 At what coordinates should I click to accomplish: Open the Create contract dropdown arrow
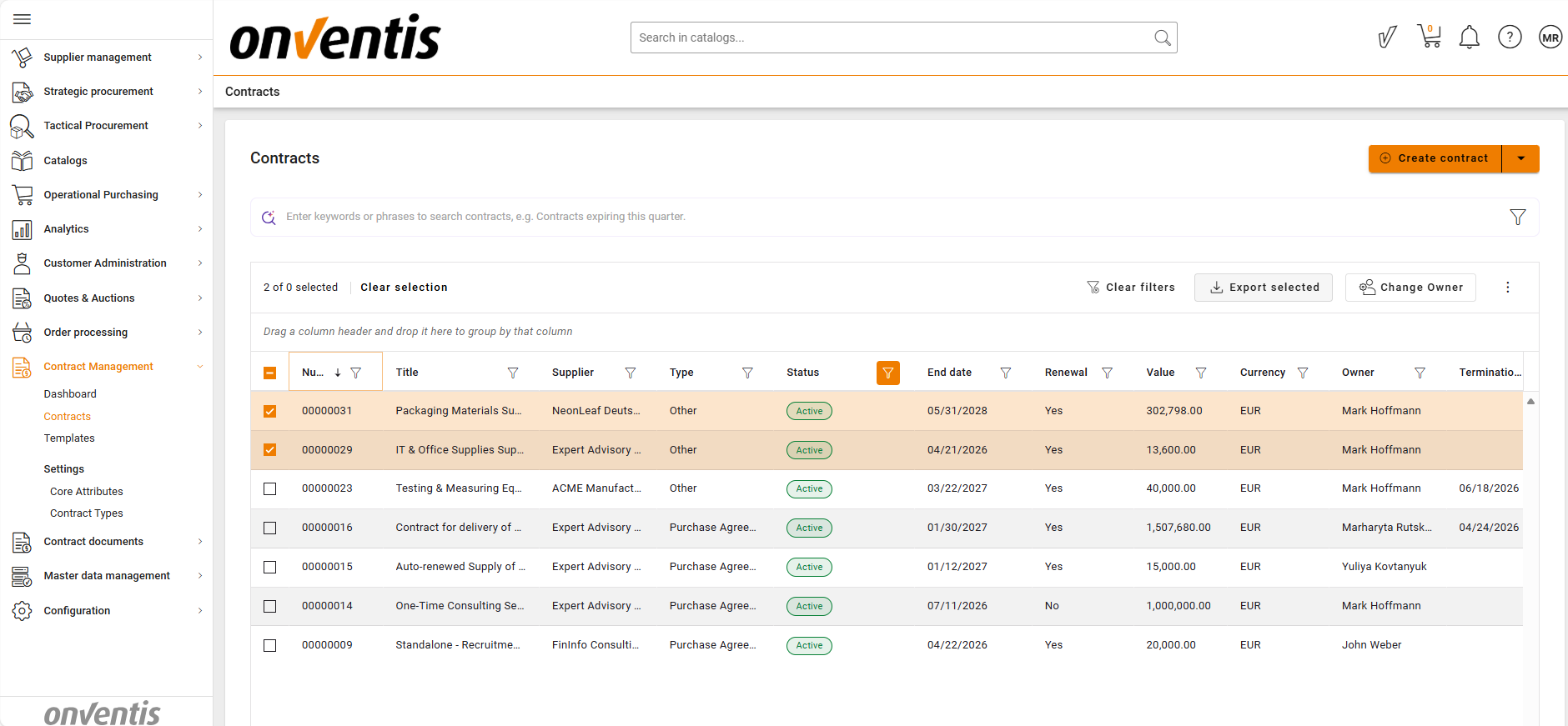tap(1520, 158)
